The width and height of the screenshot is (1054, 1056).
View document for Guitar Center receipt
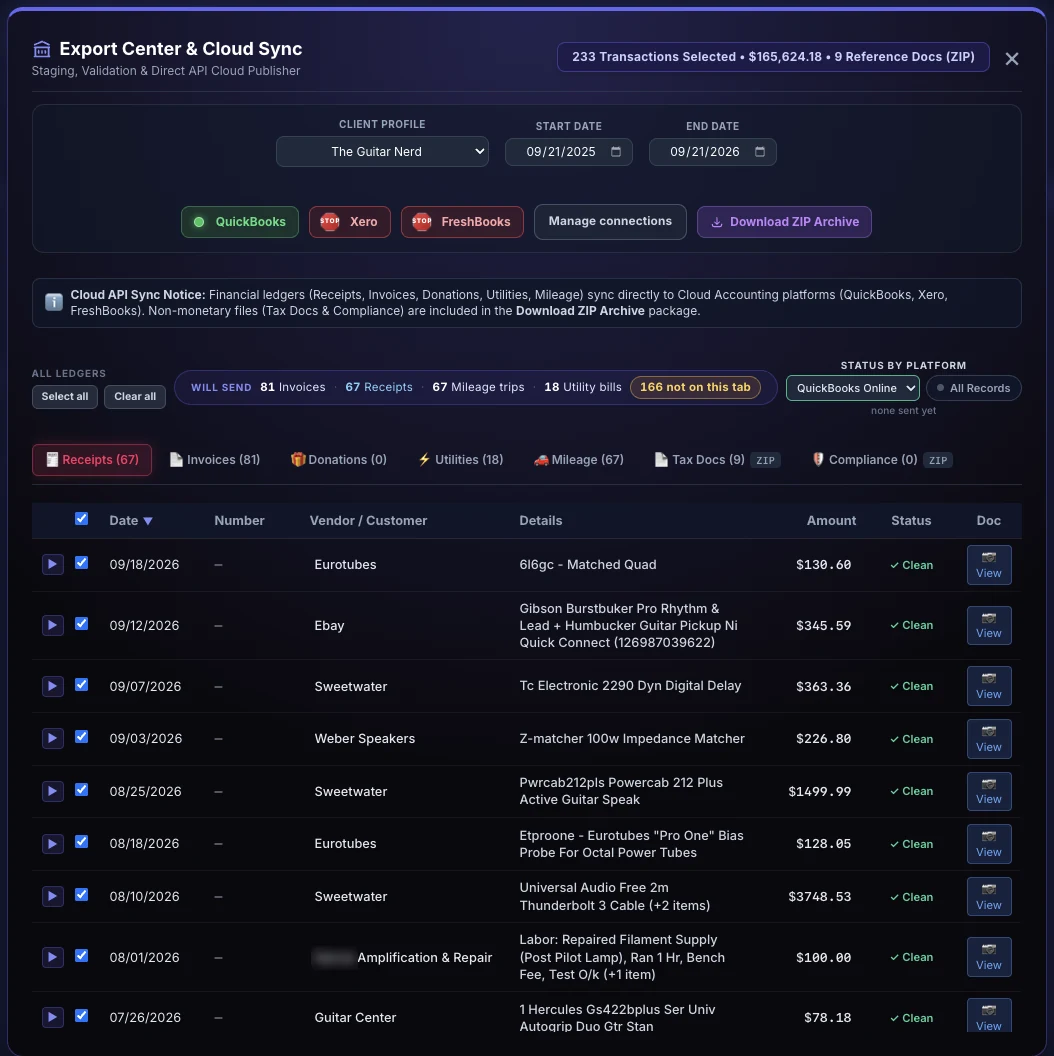point(989,1016)
